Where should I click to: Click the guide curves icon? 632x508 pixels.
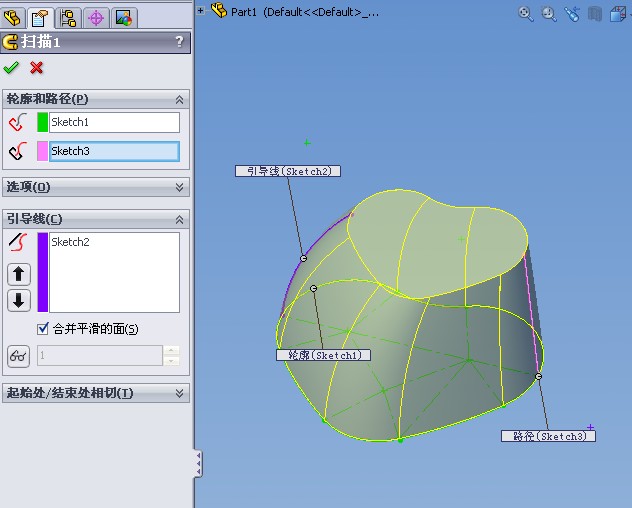point(18,242)
